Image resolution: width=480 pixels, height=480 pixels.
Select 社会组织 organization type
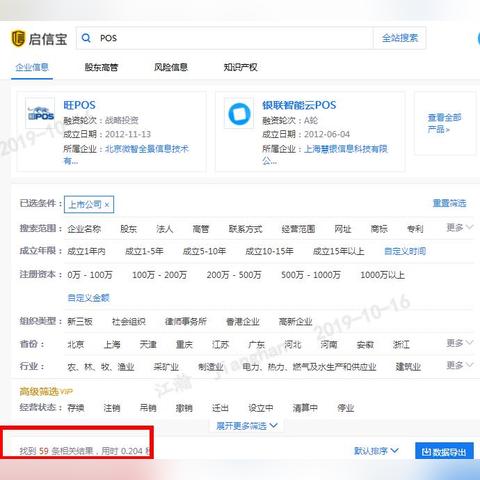(129, 322)
